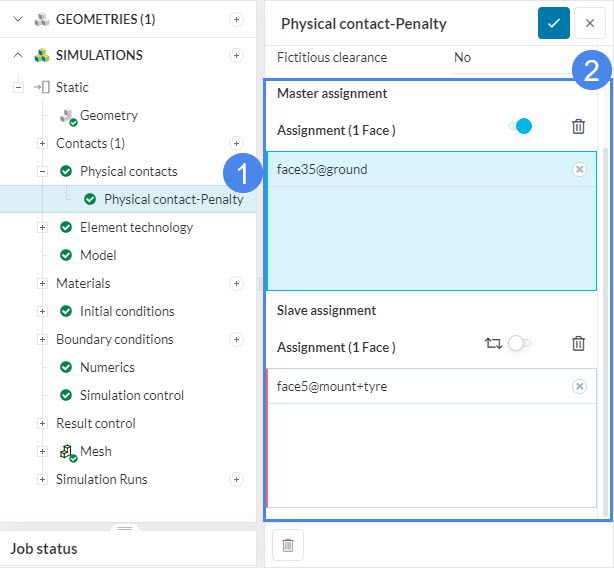
Task: Collapse the SIMULATIONS section chevron
Action: click(x=18, y=55)
